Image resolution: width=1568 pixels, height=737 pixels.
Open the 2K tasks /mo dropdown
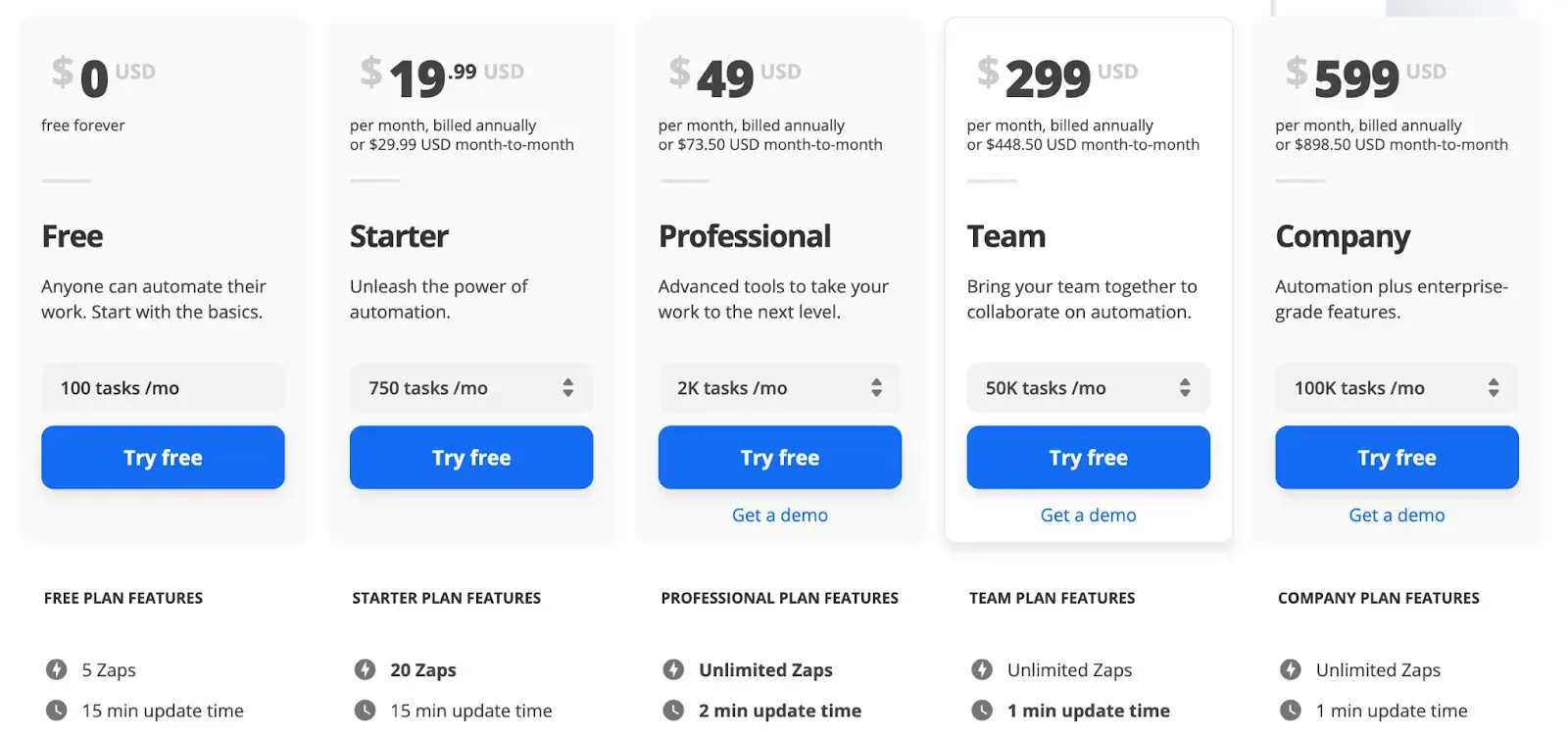(x=779, y=388)
